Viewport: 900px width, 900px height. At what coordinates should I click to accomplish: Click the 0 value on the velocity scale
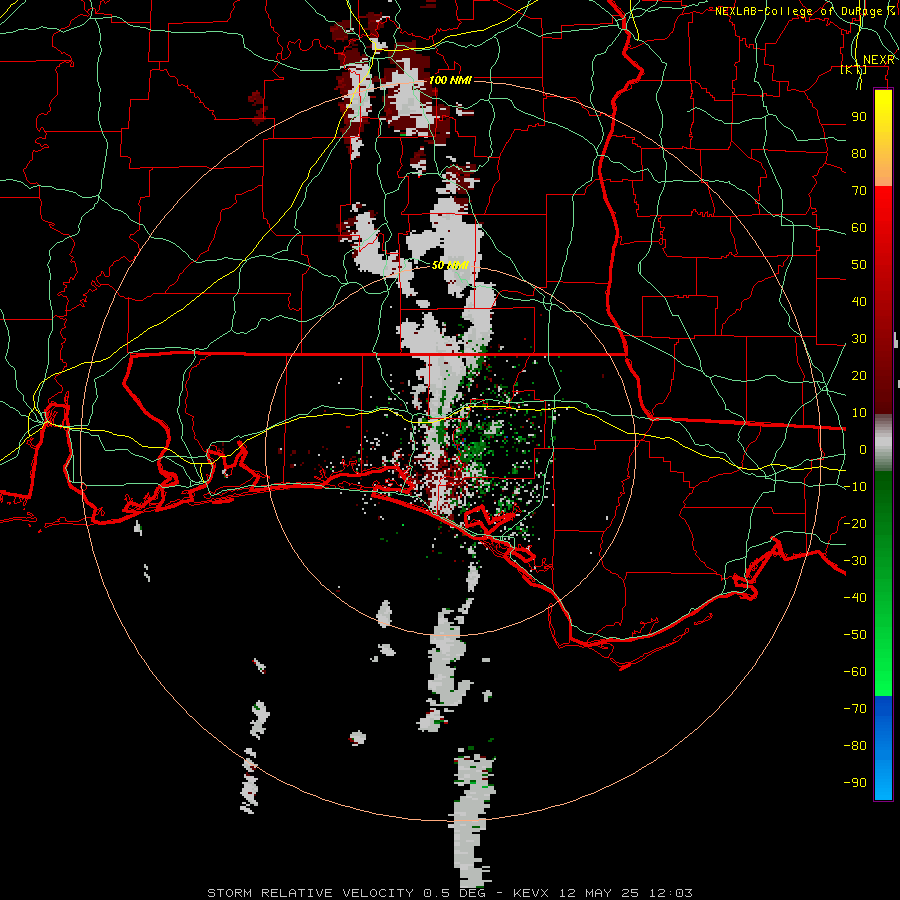tap(863, 450)
